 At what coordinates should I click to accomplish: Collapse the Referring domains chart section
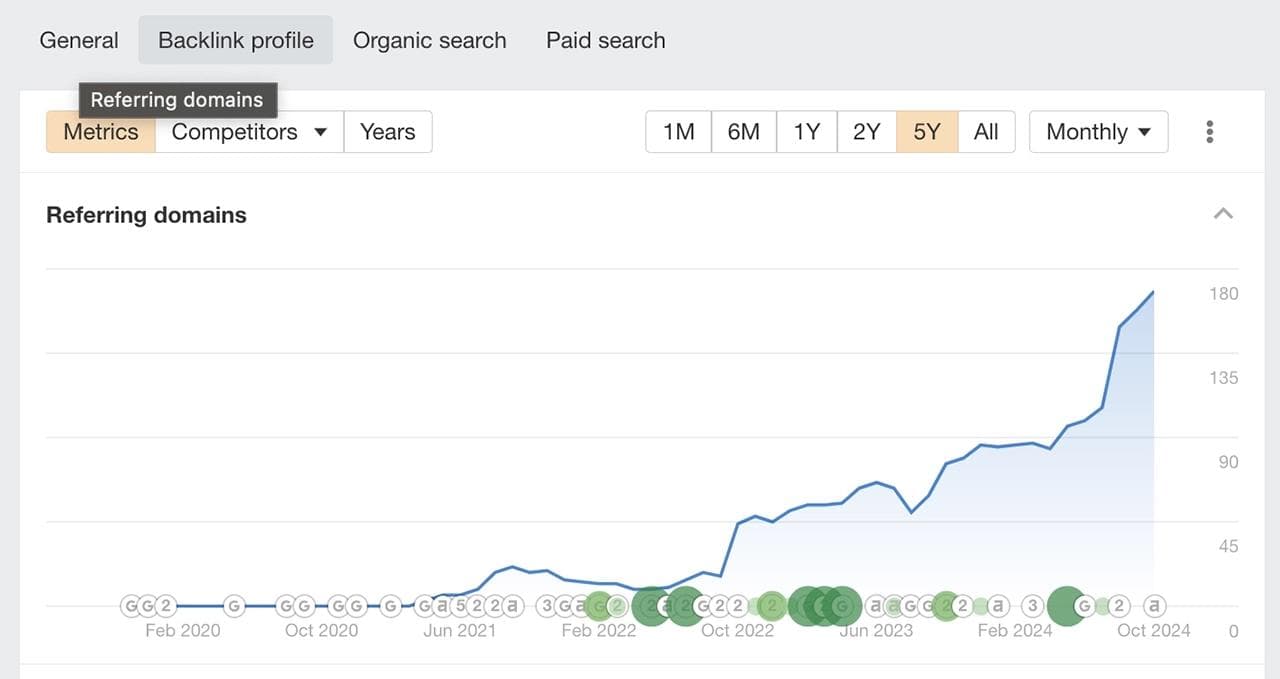(x=1222, y=214)
